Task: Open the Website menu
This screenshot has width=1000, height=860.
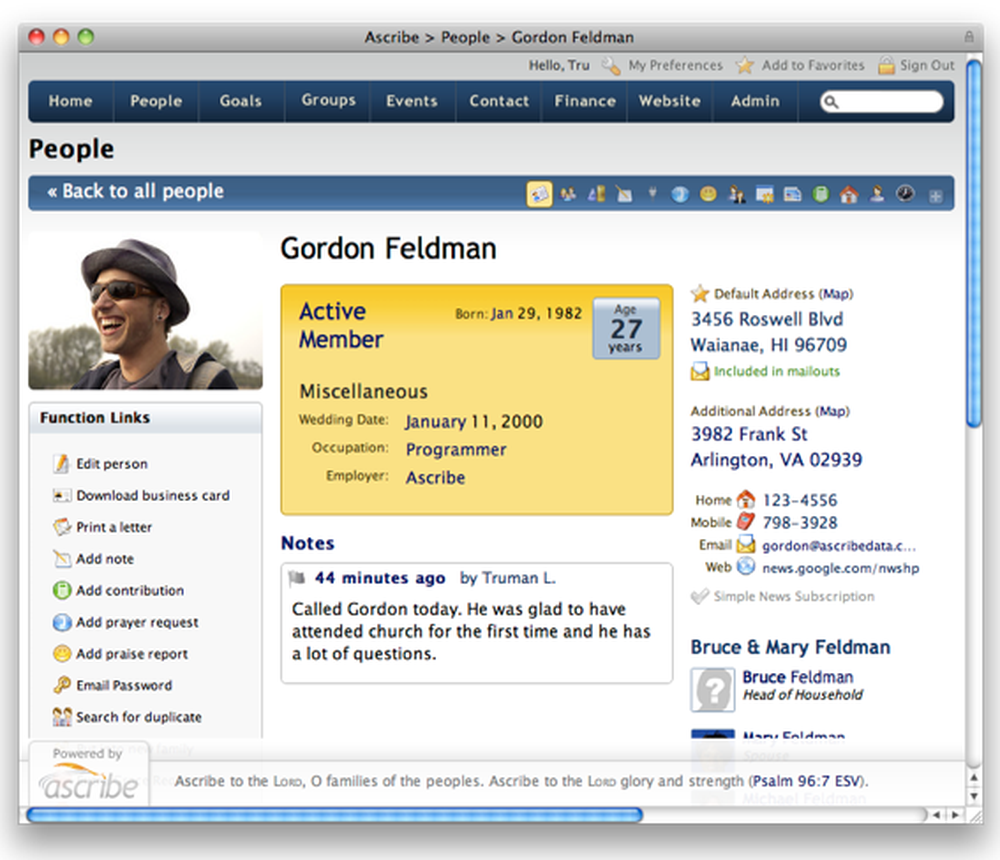Action: point(670,101)
